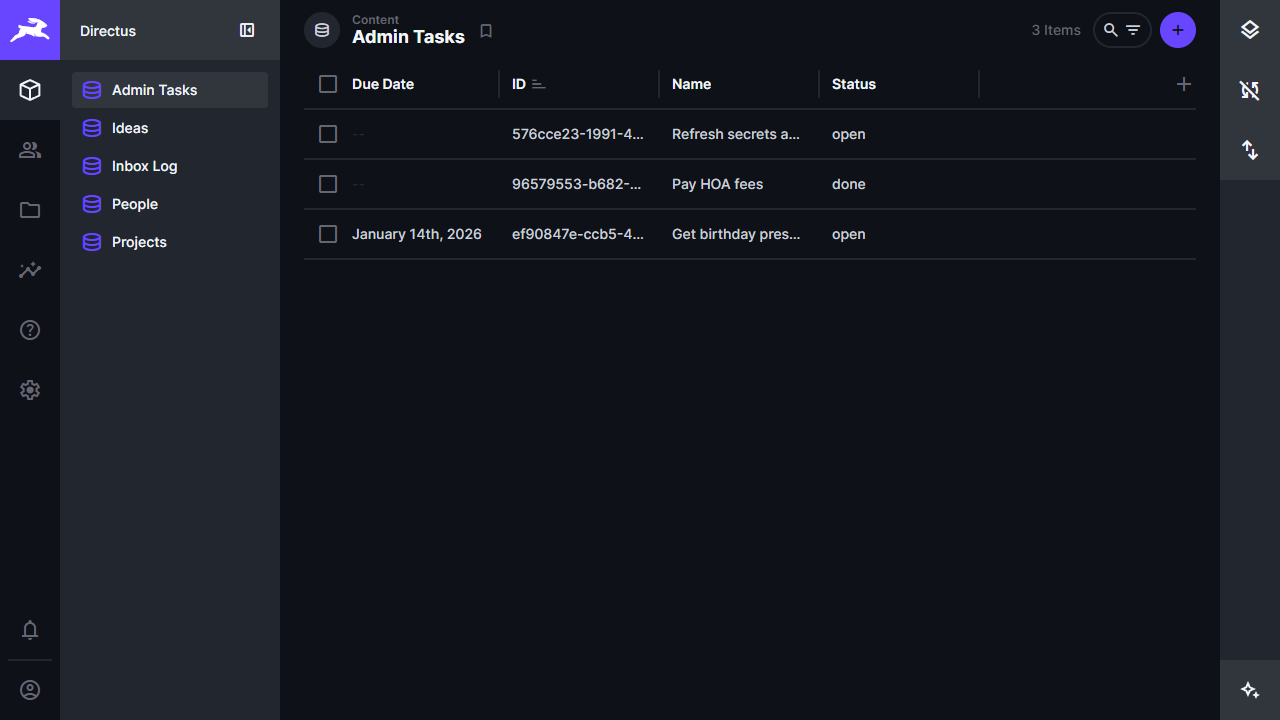Open the File Library module
This screenshot has width=1280, height=720.
(x=30, y=210)
